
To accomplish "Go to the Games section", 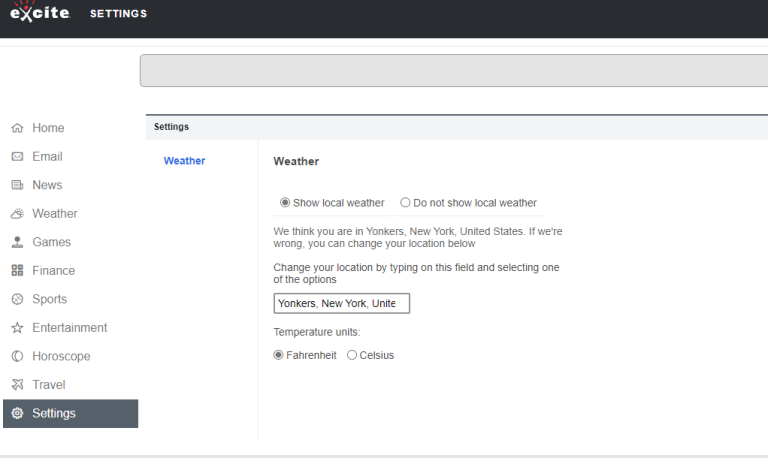I will (51, 242).
